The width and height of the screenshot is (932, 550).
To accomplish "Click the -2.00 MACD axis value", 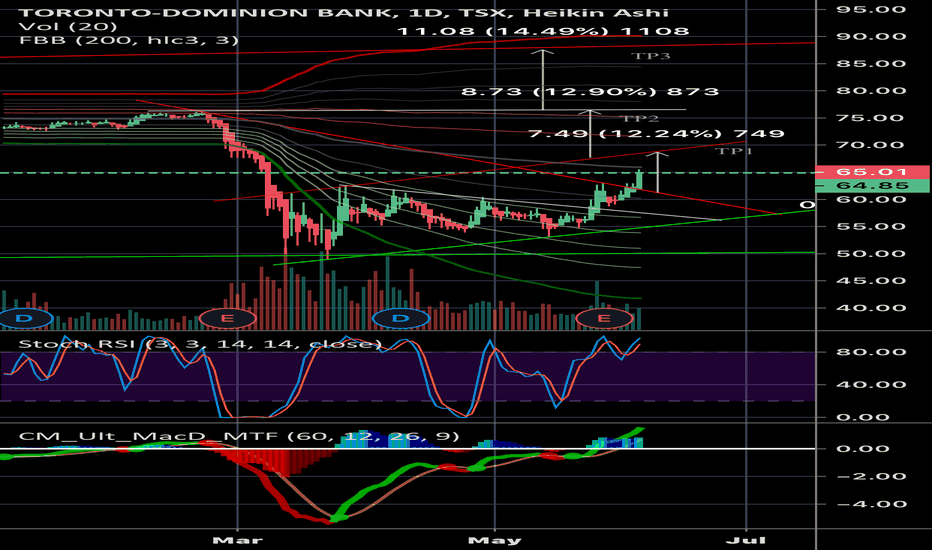I will point(871,476).
